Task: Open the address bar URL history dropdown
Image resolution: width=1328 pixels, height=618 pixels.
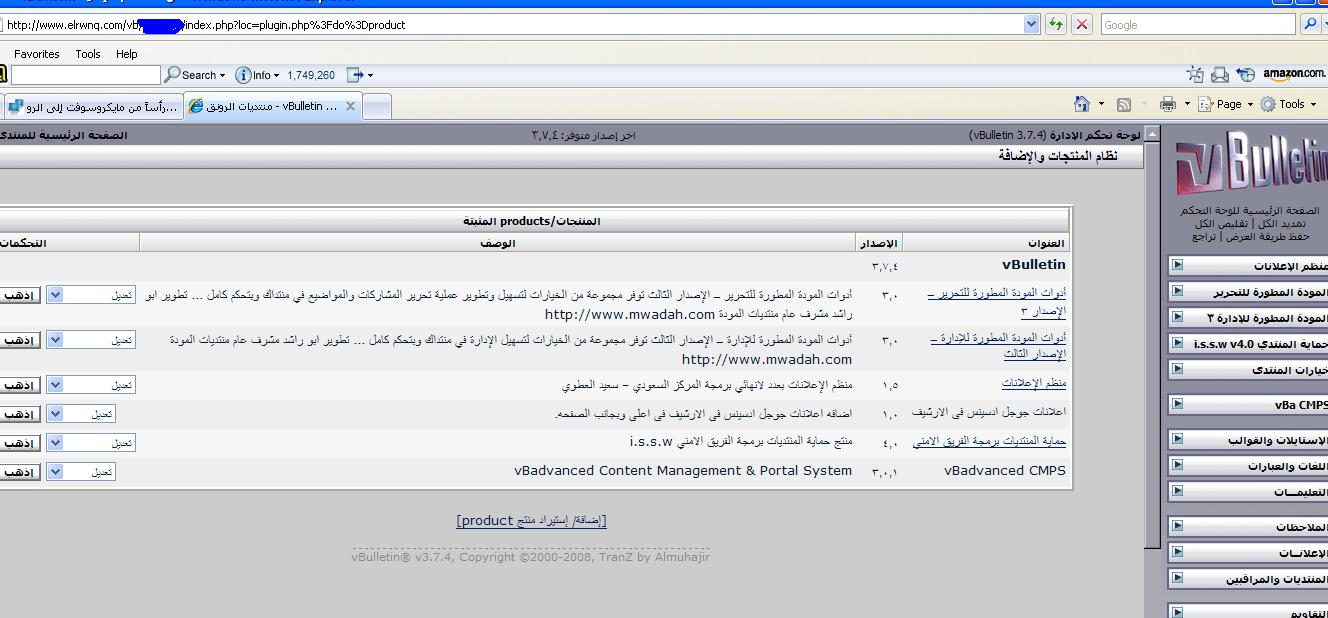Action: coord(1032,25)
